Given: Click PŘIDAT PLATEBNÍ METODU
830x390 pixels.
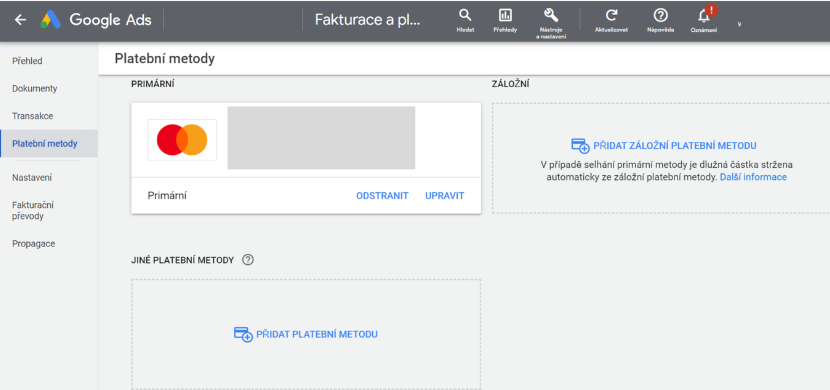Looking at the screenshot, I should (317, 334).
